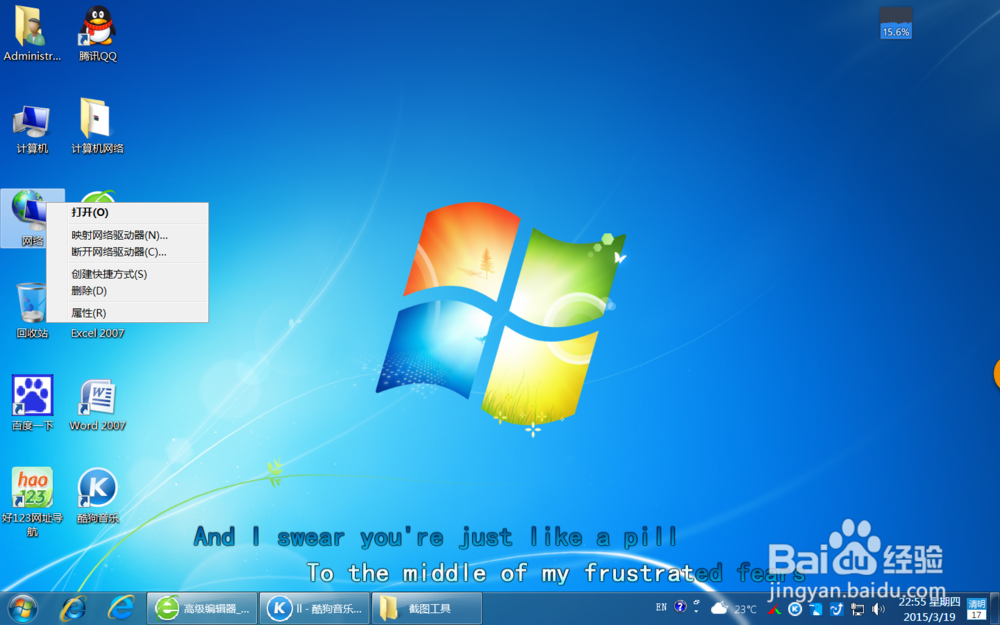Select the 腾讯QQ penguin desktop shortcut
The image size is (1000, 625).
pyautogui.click(x=98, y=33)
